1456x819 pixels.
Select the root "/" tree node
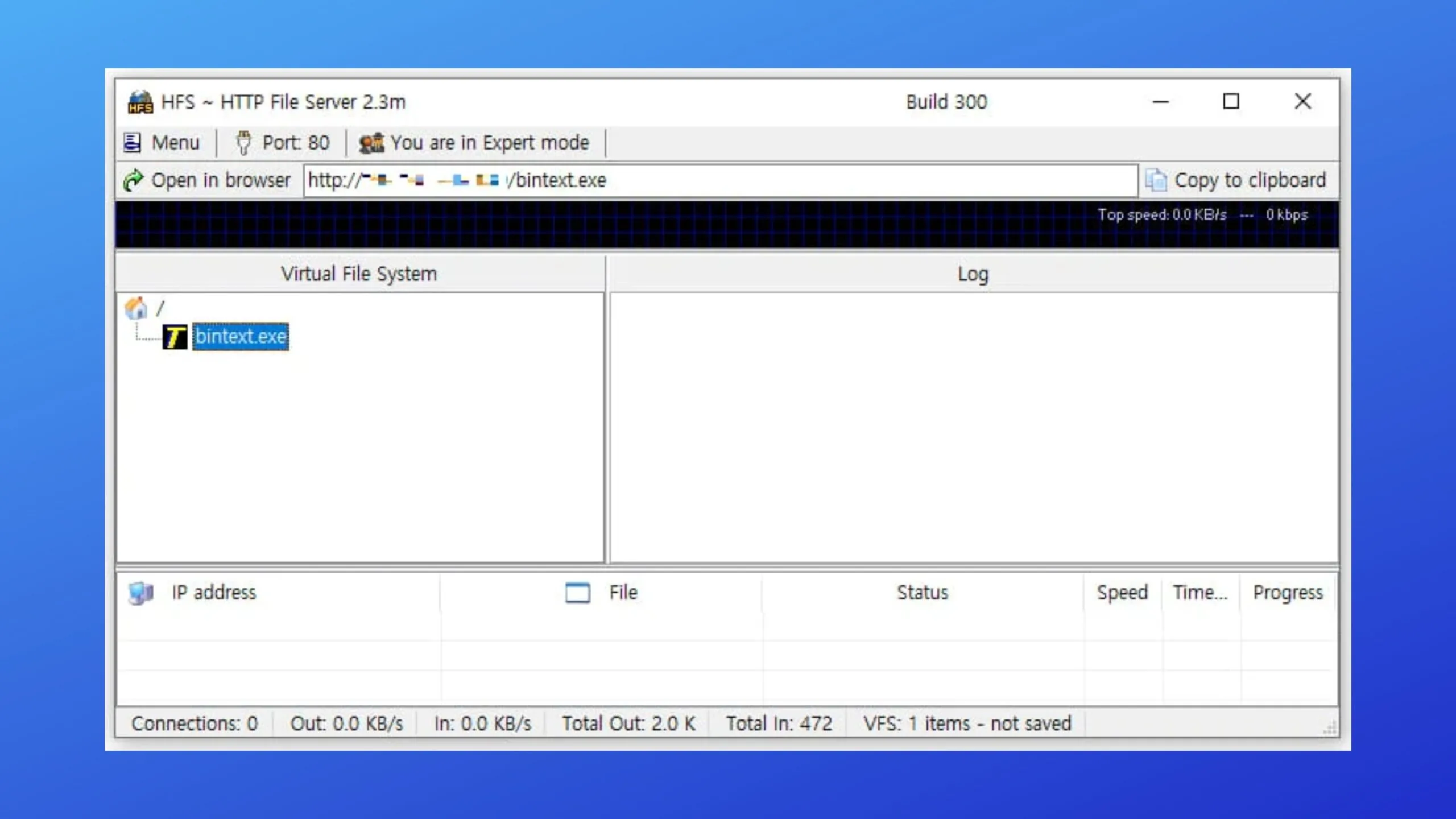click(x=160, y=308)
